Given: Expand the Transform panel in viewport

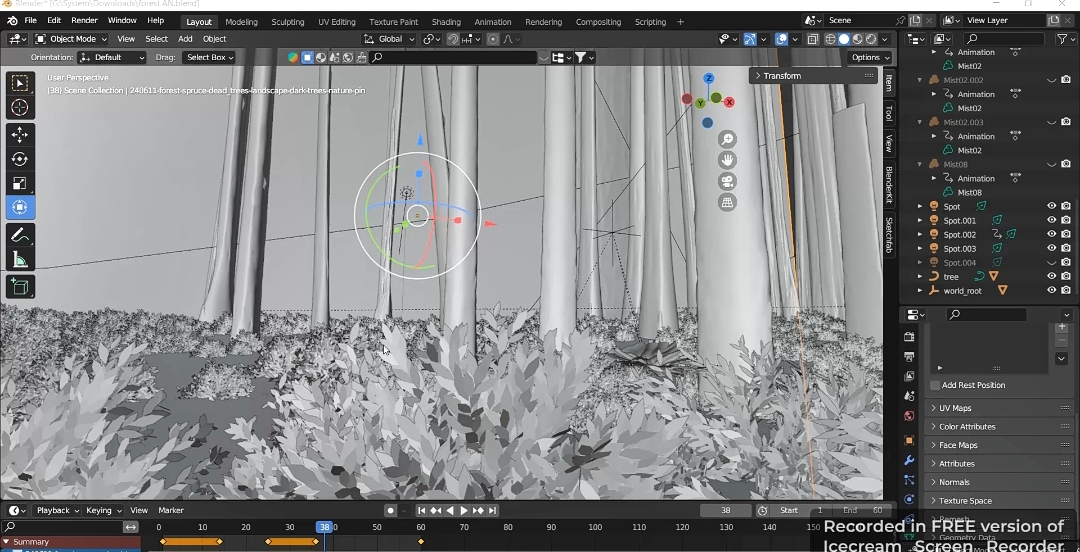Looking at the screenshot, I should (782, 76).
